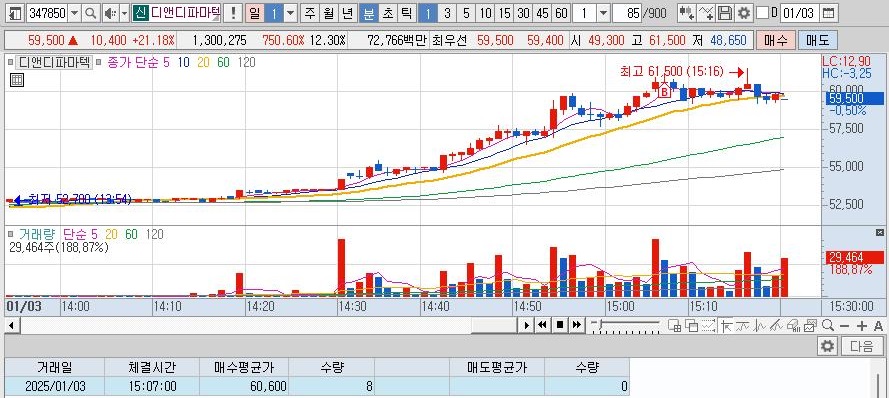
Task: Open the calendar date picker icon
Action: tap(828, 12)
